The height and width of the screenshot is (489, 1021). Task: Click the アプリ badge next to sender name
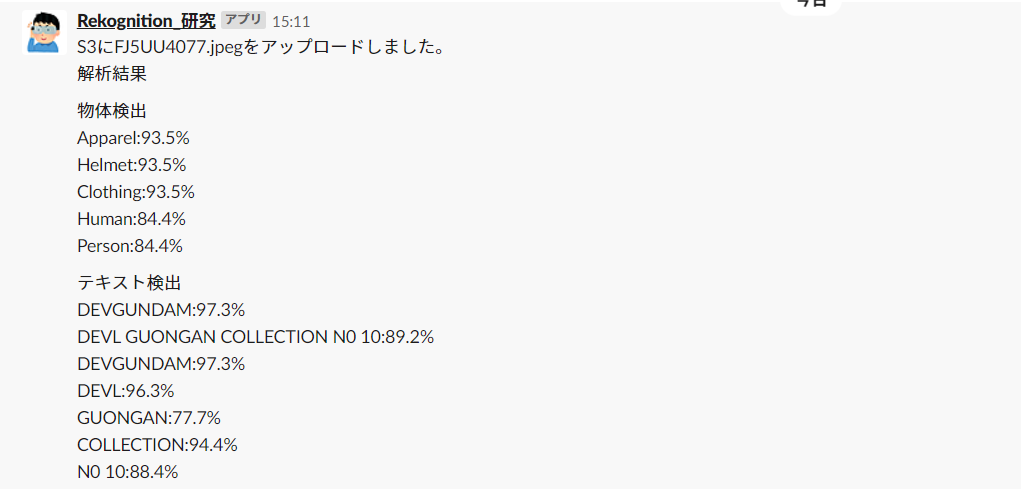(243, 20)
